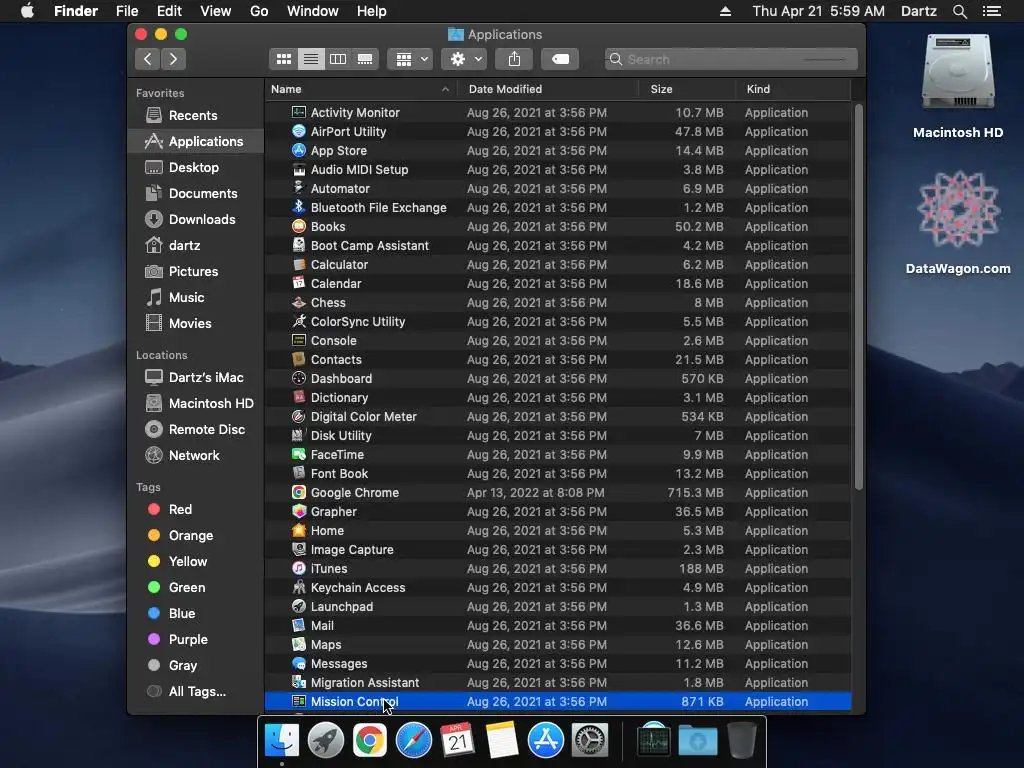Select the Books app icon

click(298, 227)
